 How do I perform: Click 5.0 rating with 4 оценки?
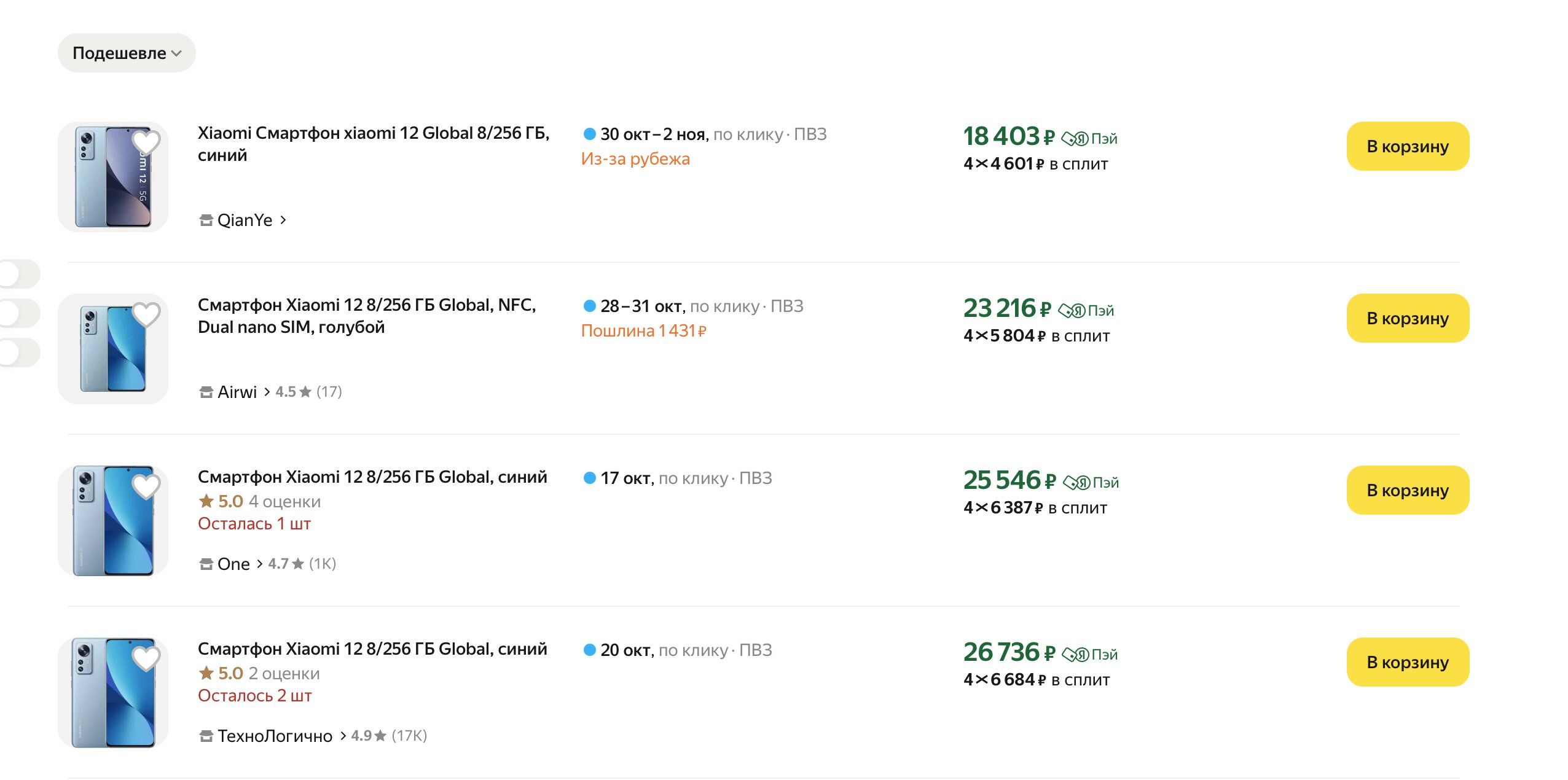pyautogui.click(x=259, y=502)
